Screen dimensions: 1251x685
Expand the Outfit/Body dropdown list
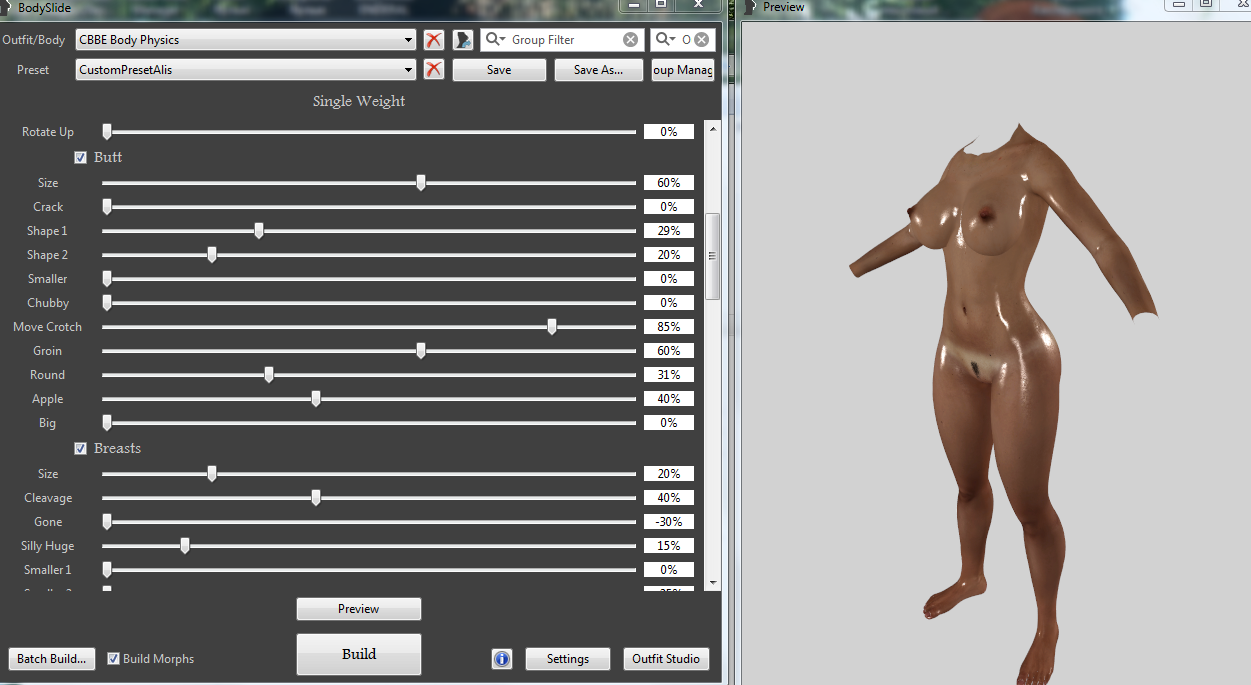(x=408, y=40)
